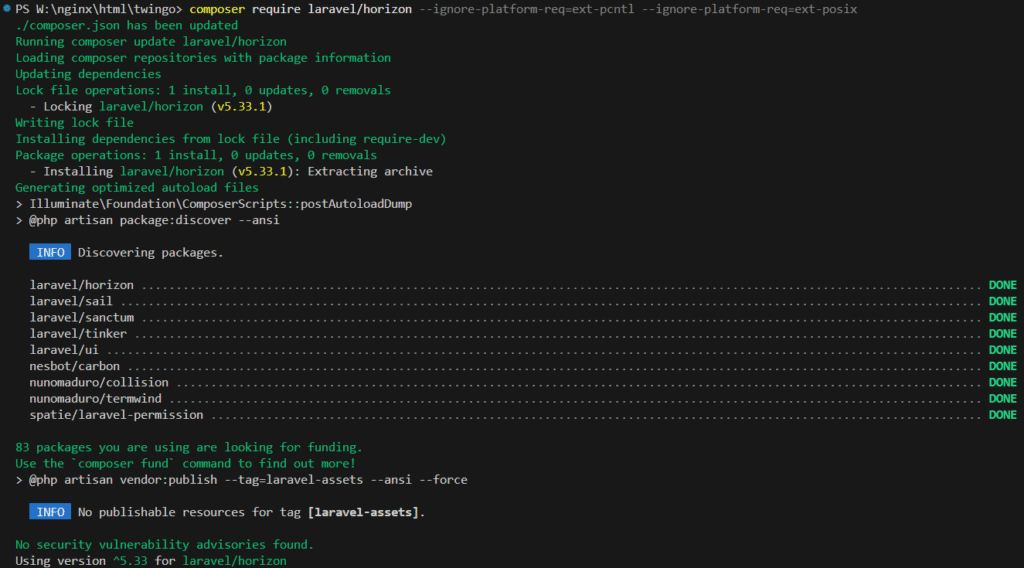This screenshot has height=568, width=1024.
Task: Click 'Extracting archive' text
Action: (370, 172)
